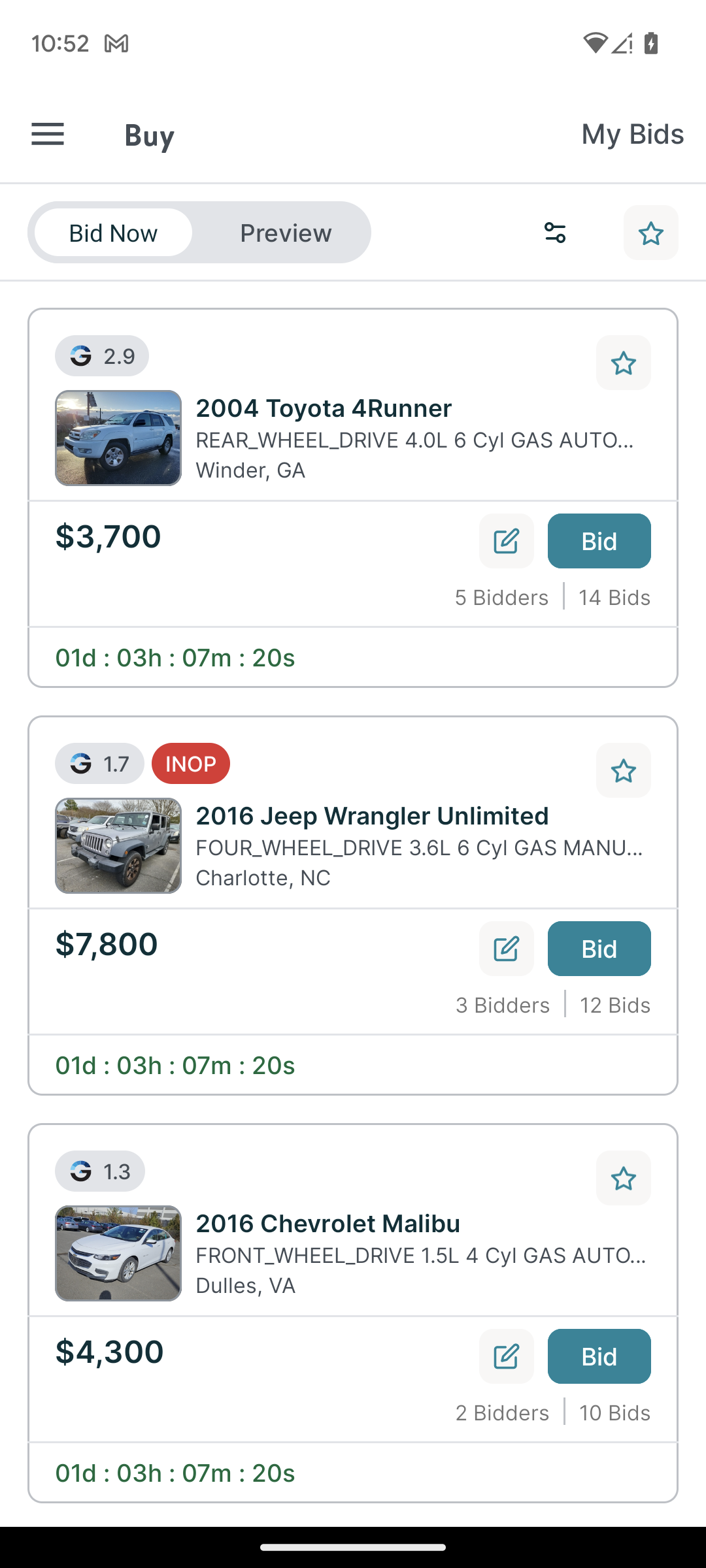Open the Toyota 4Runner thumbnail photo
This screenshot has width=706, height=1568.
pos(118,438)
